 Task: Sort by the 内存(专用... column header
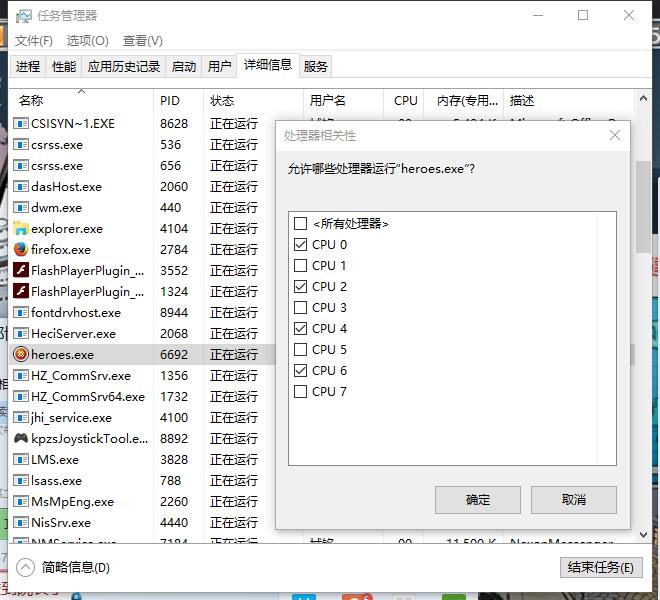pos(463,101)
